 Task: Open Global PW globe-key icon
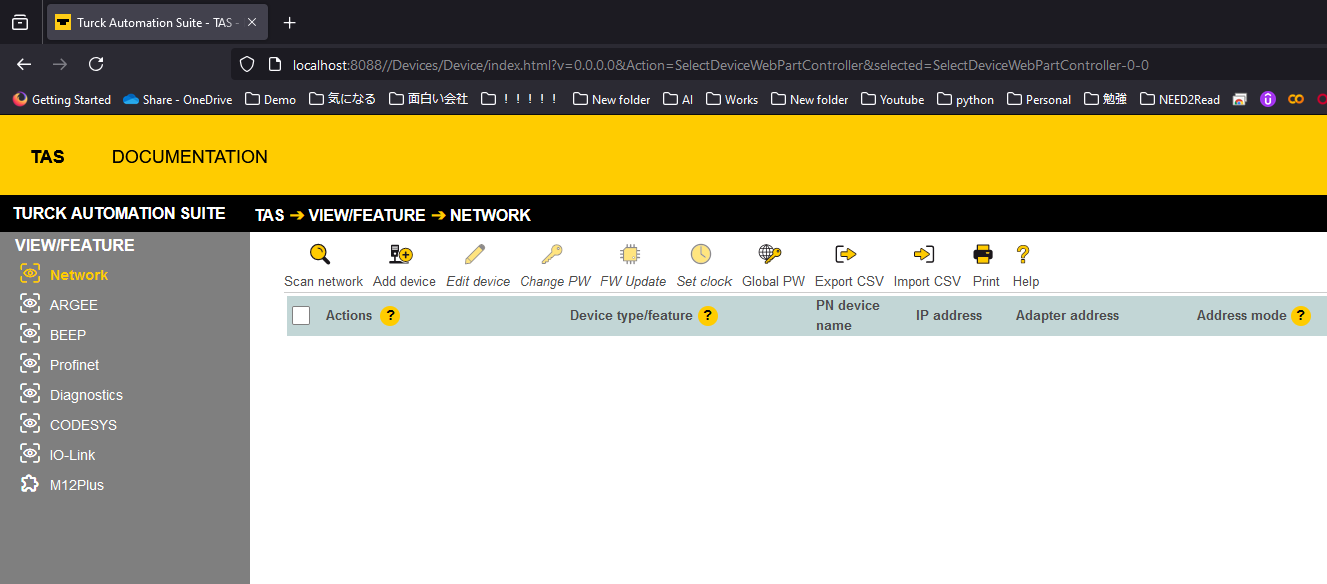(x=769, y=254)
